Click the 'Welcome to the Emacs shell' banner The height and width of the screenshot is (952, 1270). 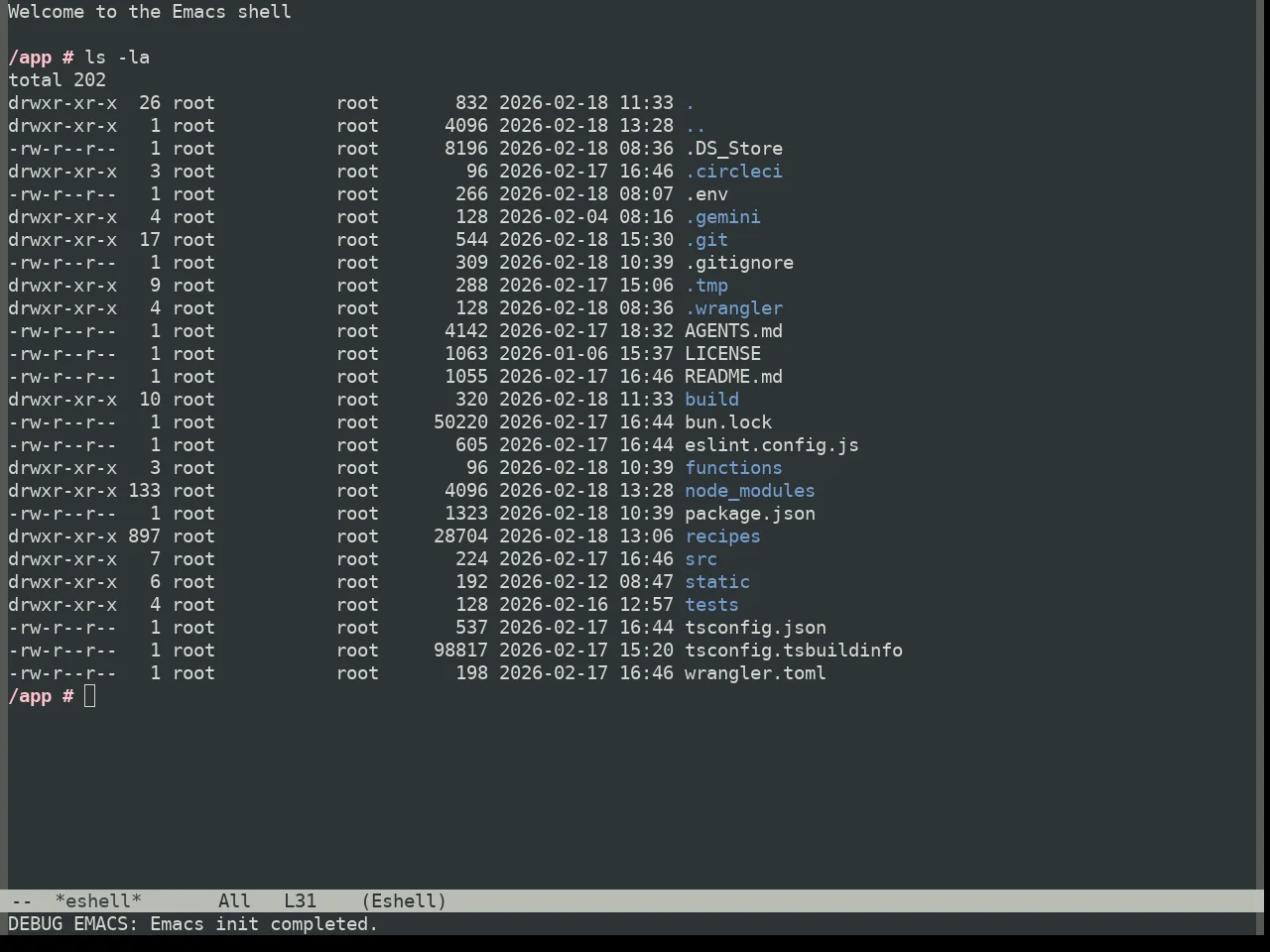pyautogui.click(x=150, y=12)
